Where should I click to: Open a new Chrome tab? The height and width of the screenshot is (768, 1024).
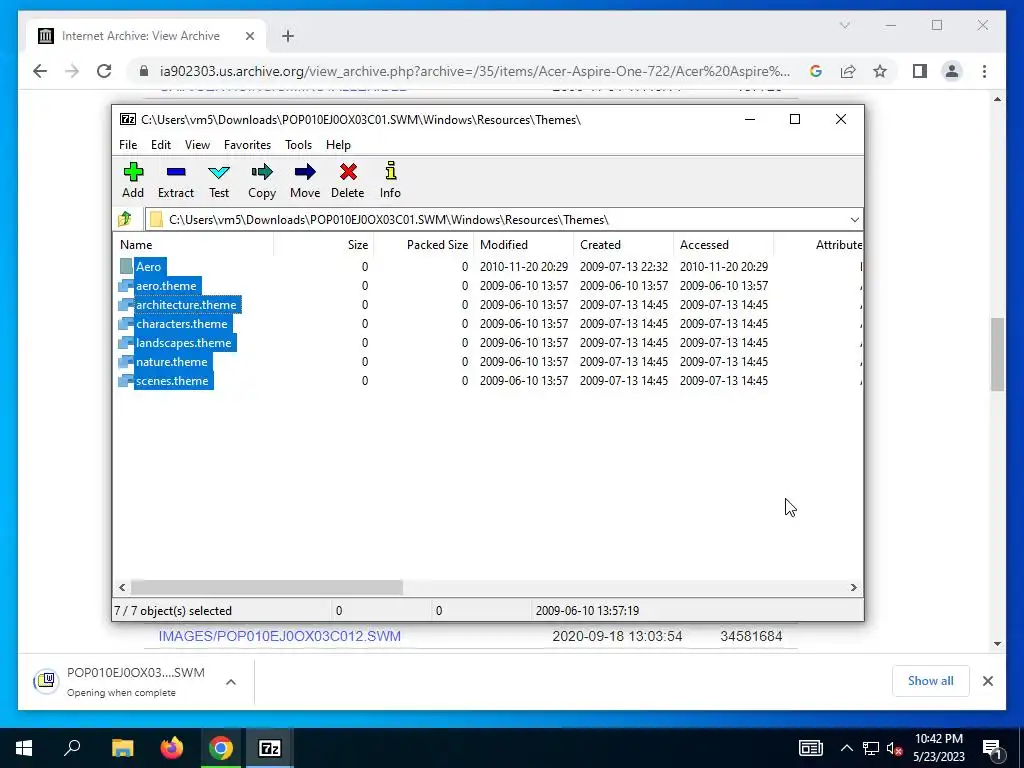pyautogui.click(x=288, y=36)
